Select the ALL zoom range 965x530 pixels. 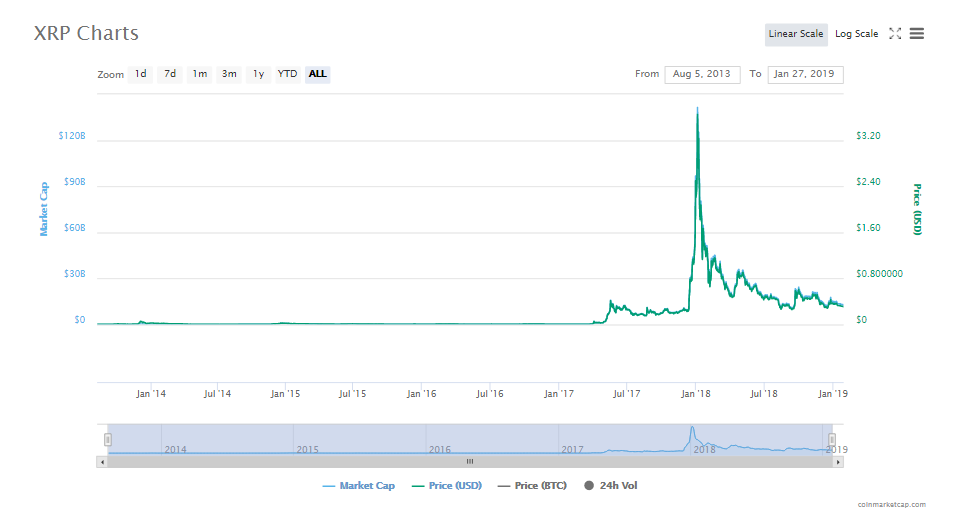pos(318,74)
